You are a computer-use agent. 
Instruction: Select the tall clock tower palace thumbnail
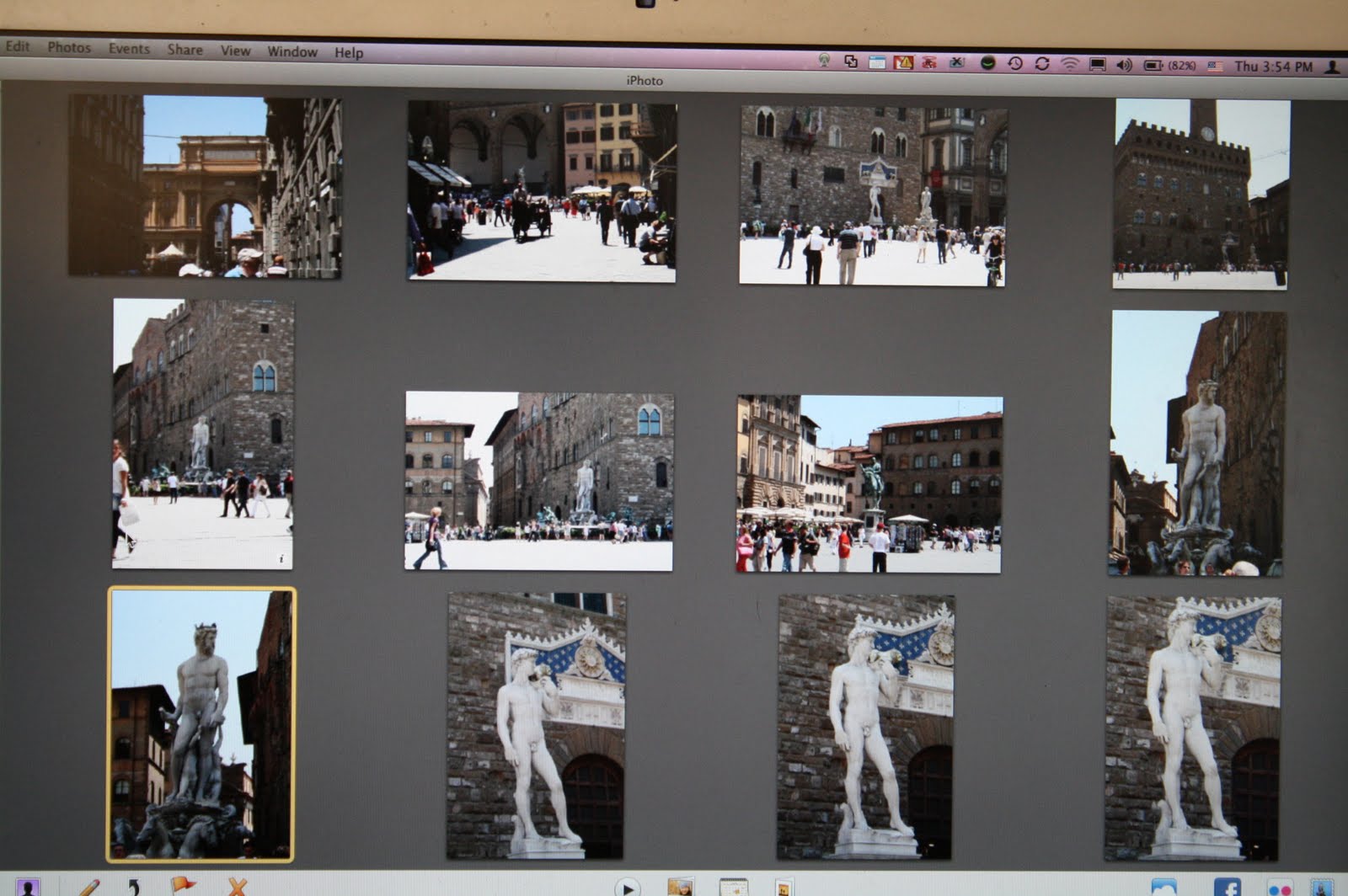pyautogui.click(x=1201, y=194)
